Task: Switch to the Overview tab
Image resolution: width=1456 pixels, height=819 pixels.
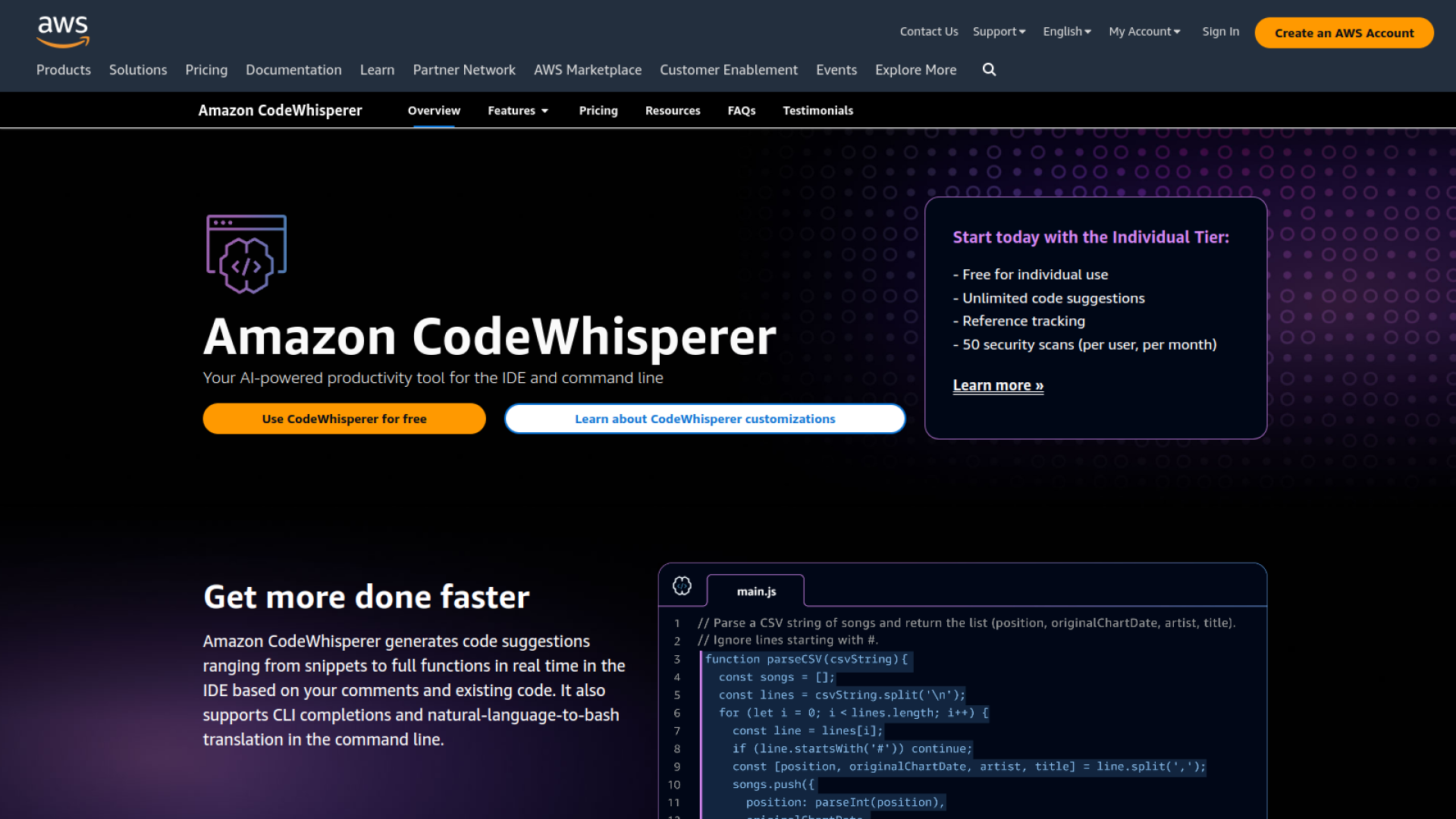Action: click(434, 111)
